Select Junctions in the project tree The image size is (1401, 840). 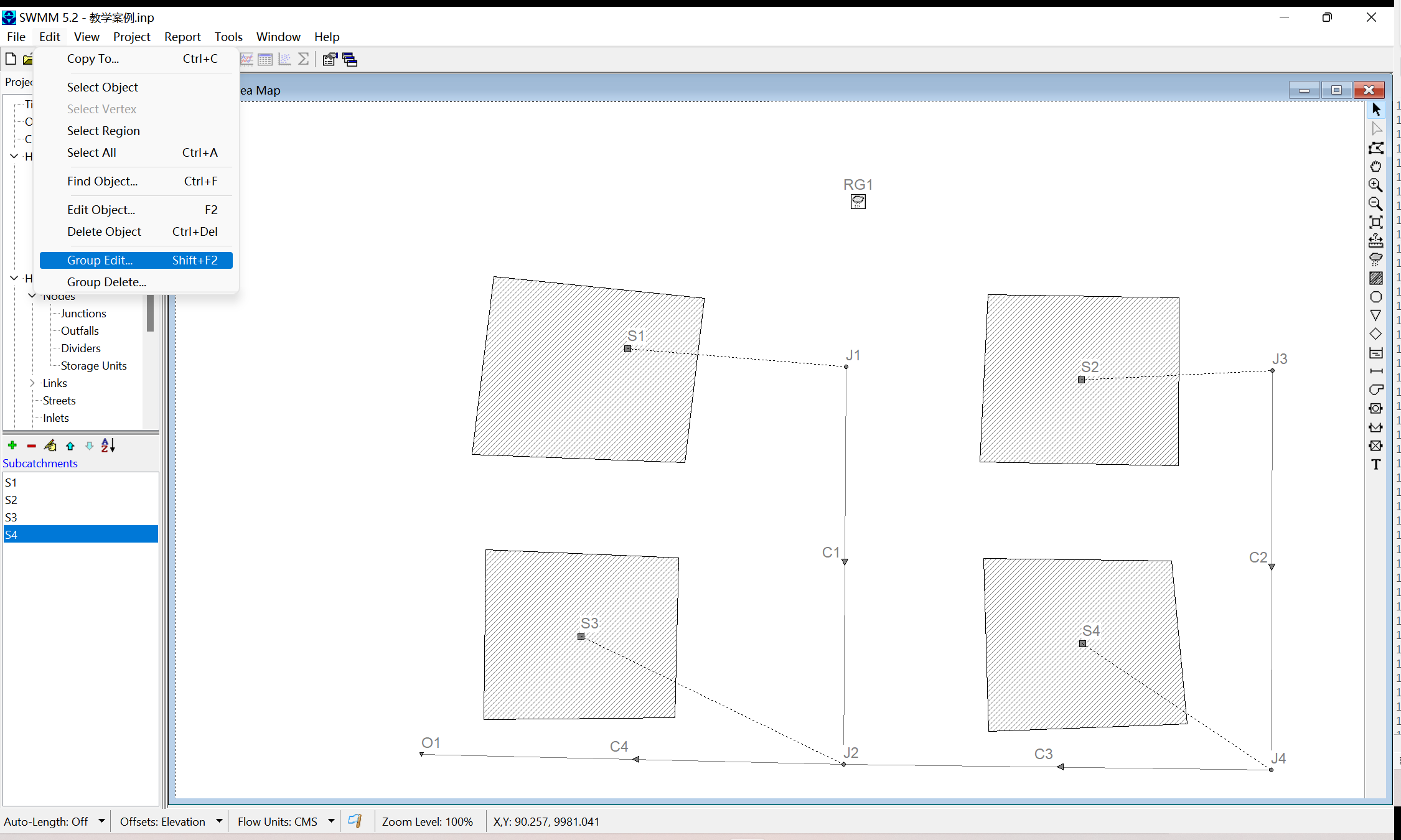pyautogui.click(x=83, y=314)
